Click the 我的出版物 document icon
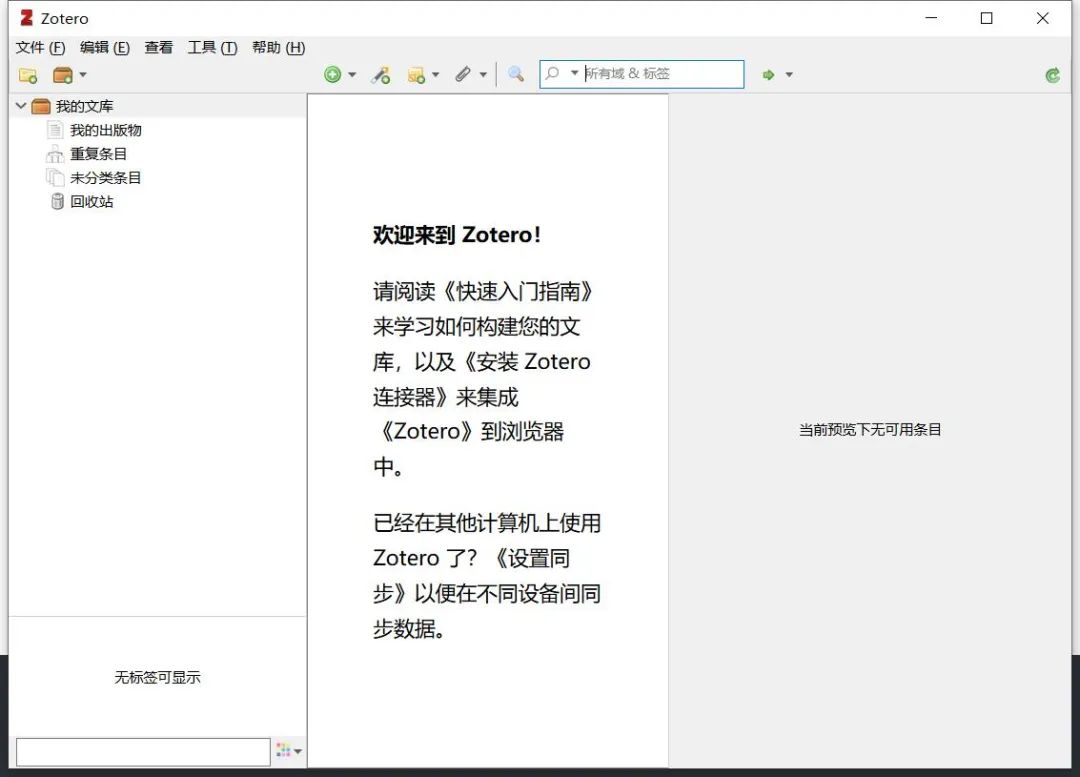Viewport: 1080px width, 777px height. (55, 130)
